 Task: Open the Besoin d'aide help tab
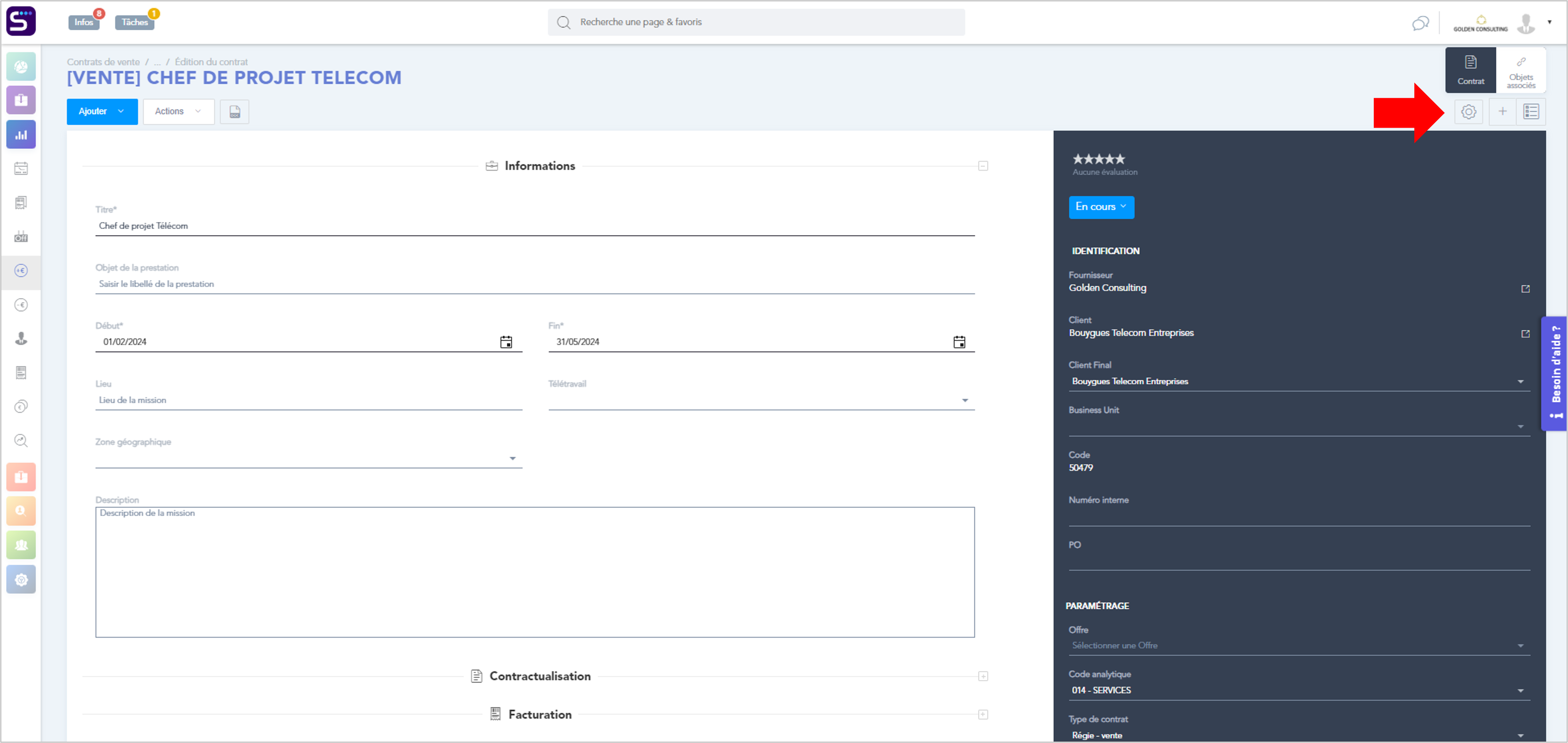pyautogui.click(x=1554, y=373)
